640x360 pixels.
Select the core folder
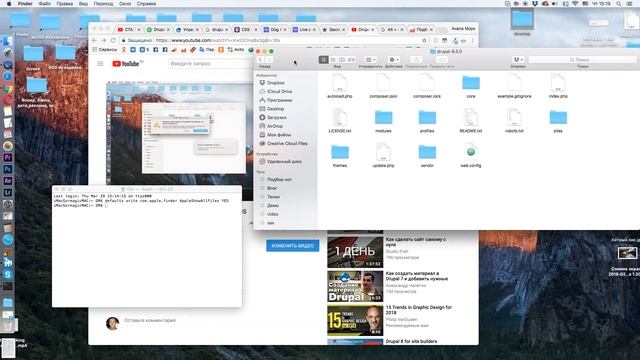471,87
